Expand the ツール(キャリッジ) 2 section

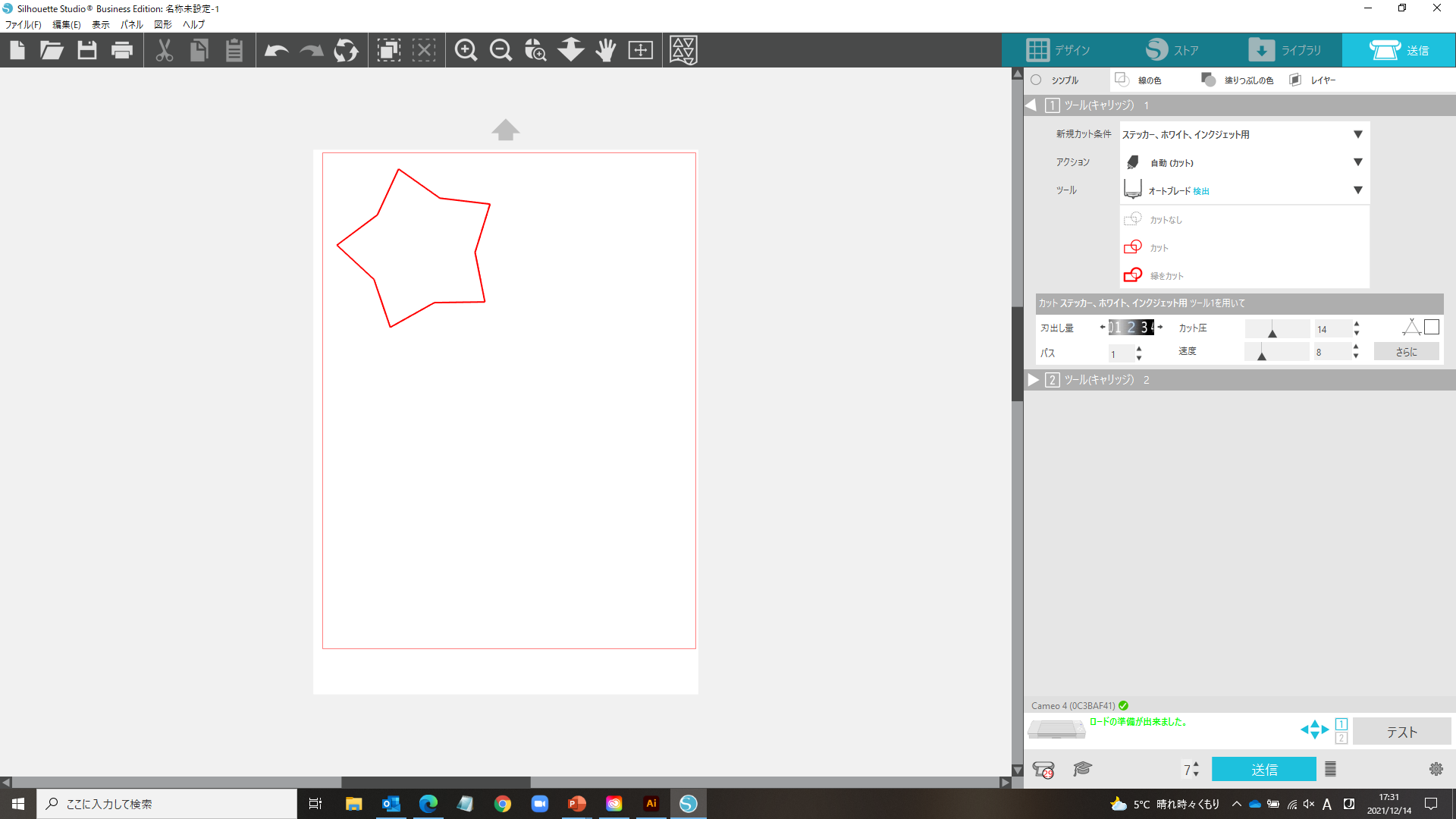(x=1033, y=380)
